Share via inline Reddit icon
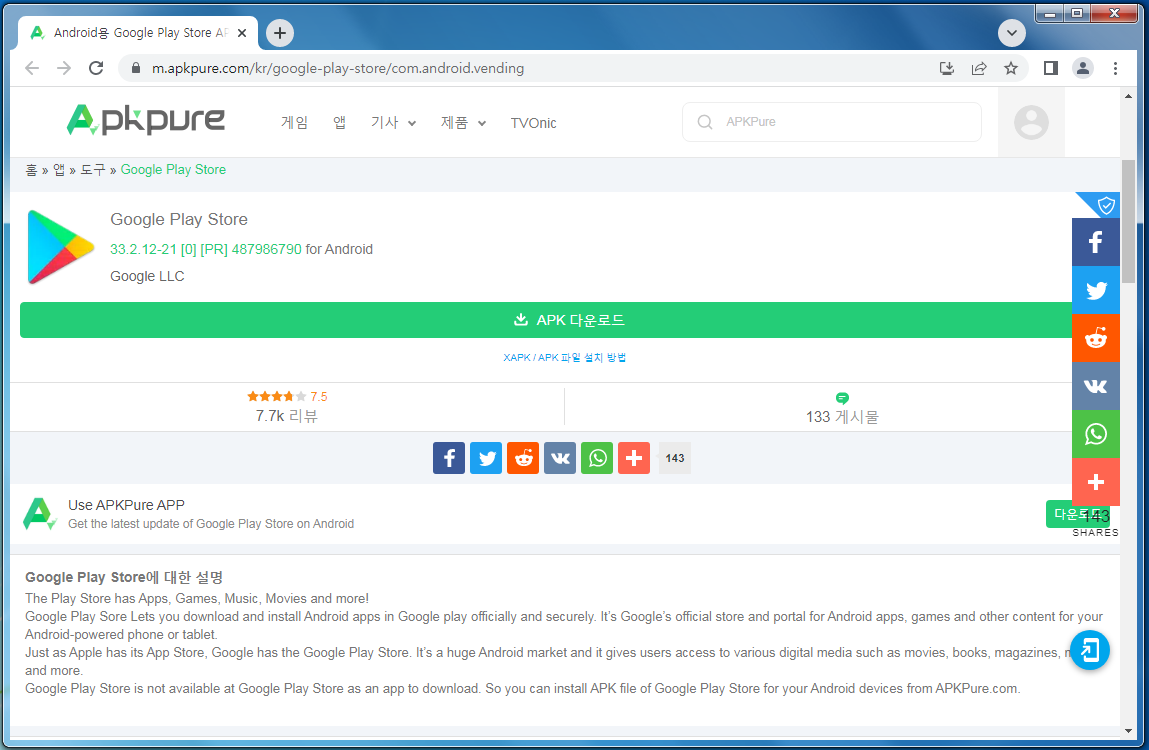 [523, 458]
